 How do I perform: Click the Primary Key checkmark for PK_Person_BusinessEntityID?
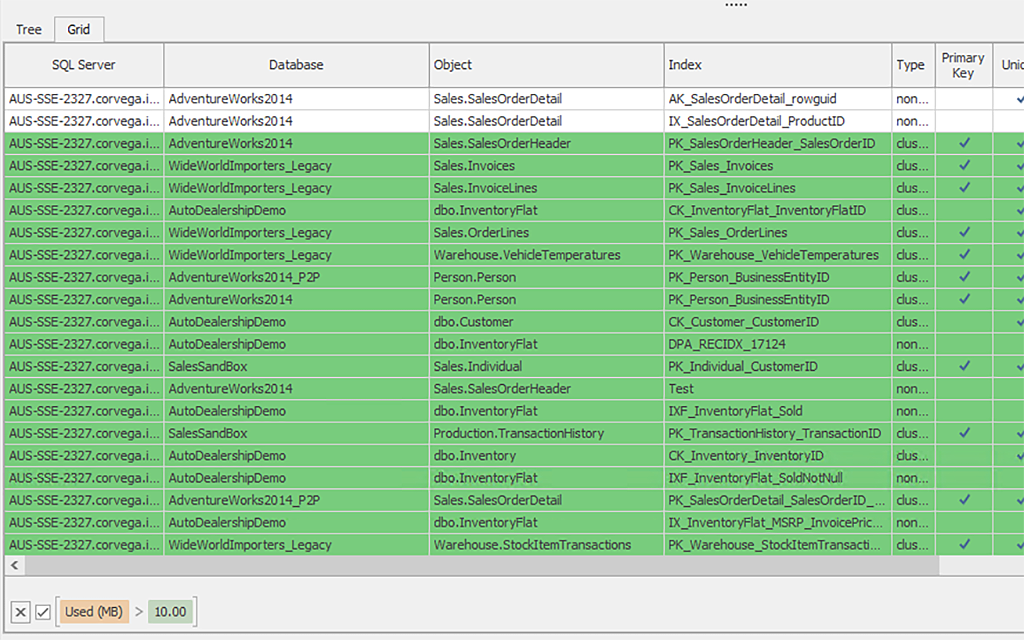[962, 277]
